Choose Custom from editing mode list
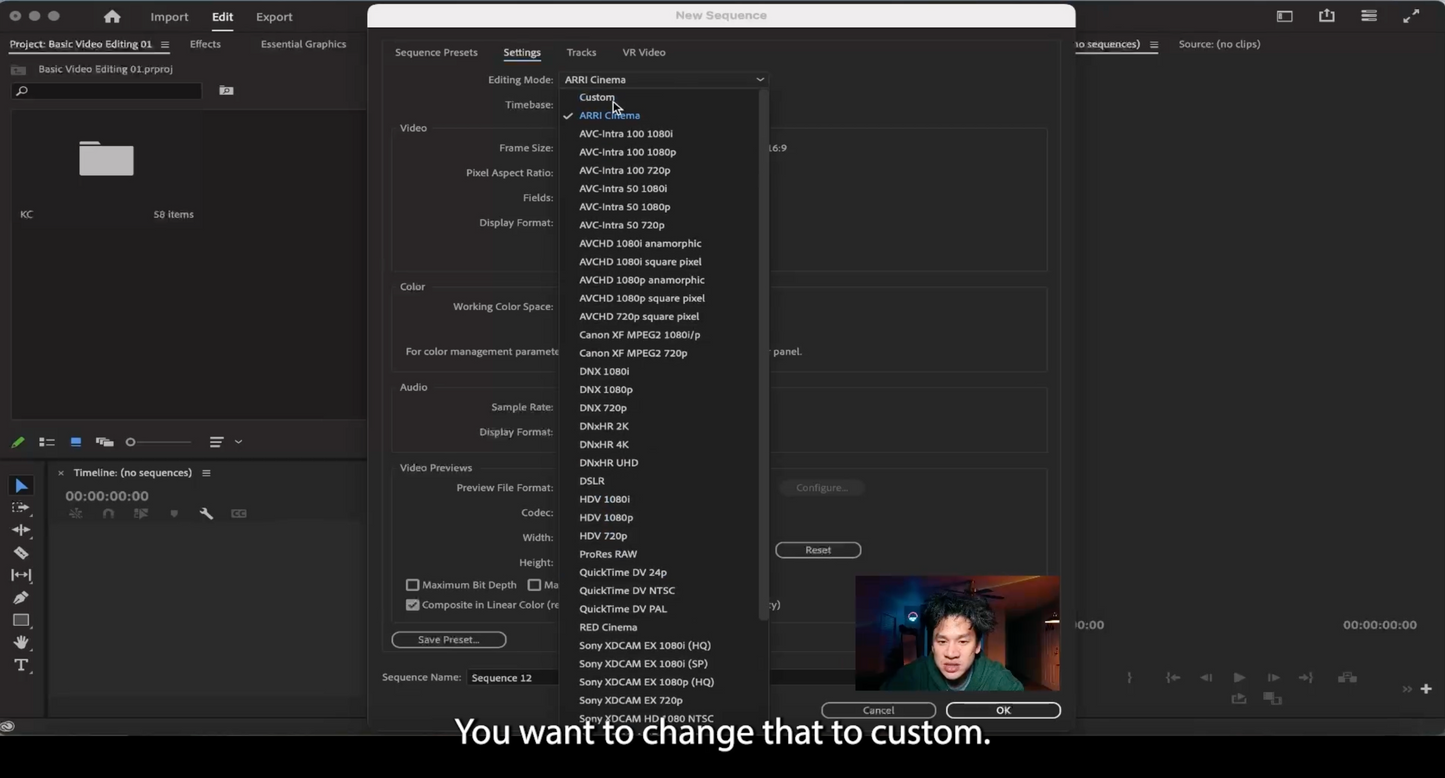This screenshot has width=1445, height=778. 597,97
